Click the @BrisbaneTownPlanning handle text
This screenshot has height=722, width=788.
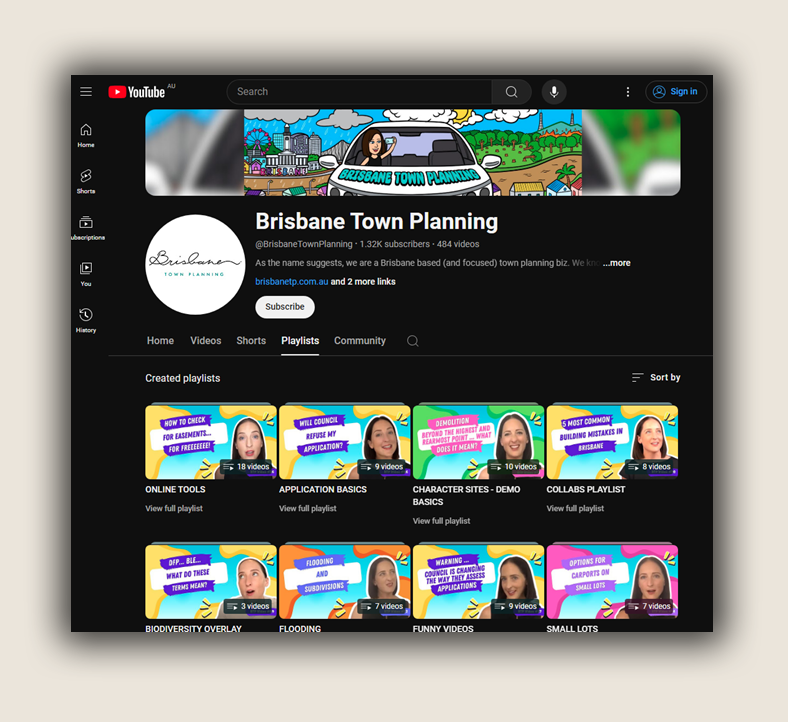304,244
